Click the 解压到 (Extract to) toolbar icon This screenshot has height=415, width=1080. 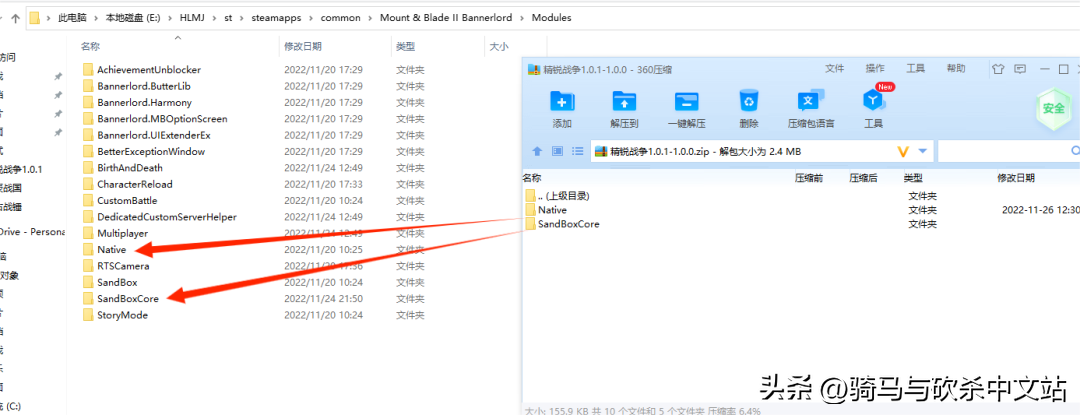point(625,102)
